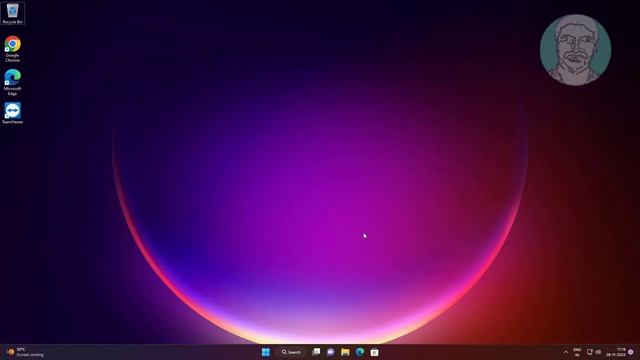
Task: Click the network icon in system tray
Action: point(589,352)
